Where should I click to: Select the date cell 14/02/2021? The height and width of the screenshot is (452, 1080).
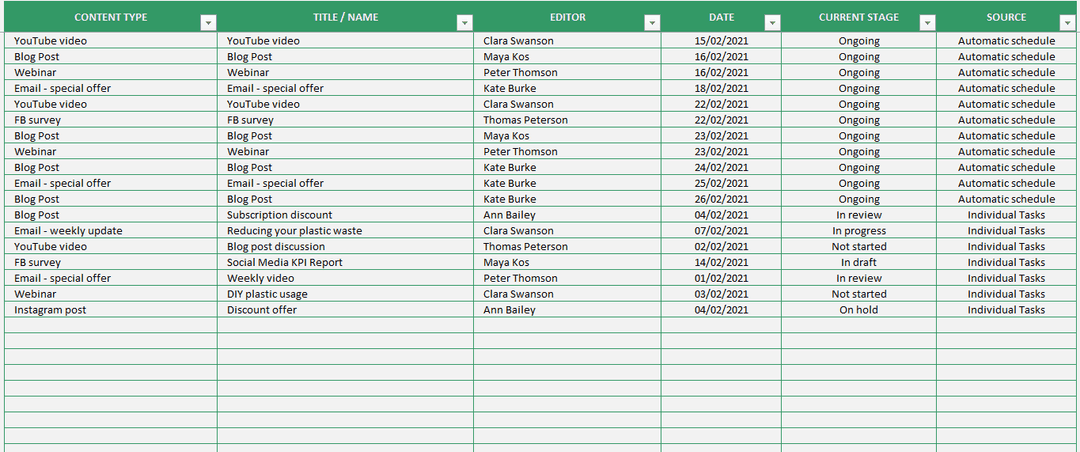click(x=721, y=262)
